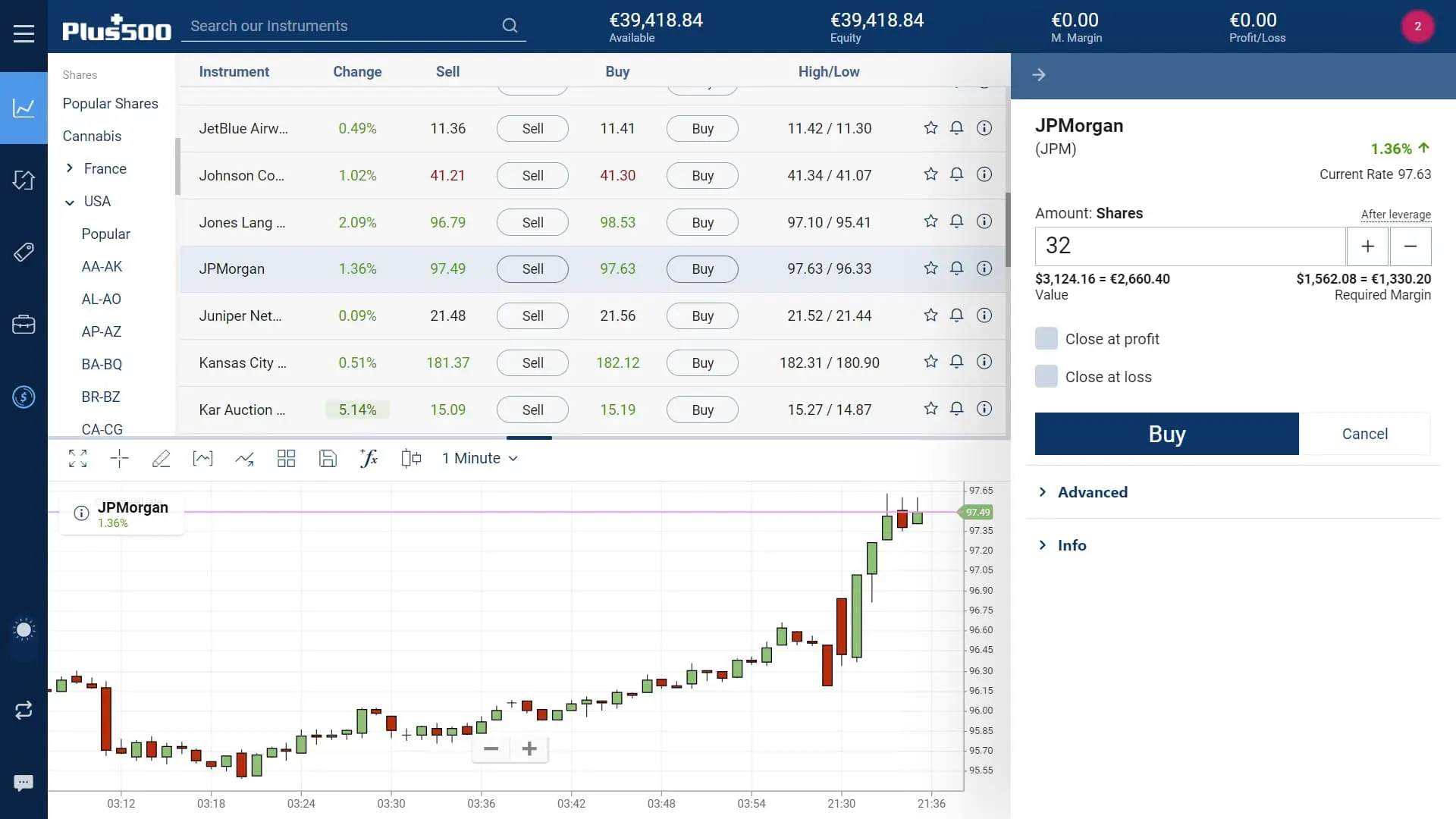Click the switch mode arrows icon

point(24,710)
